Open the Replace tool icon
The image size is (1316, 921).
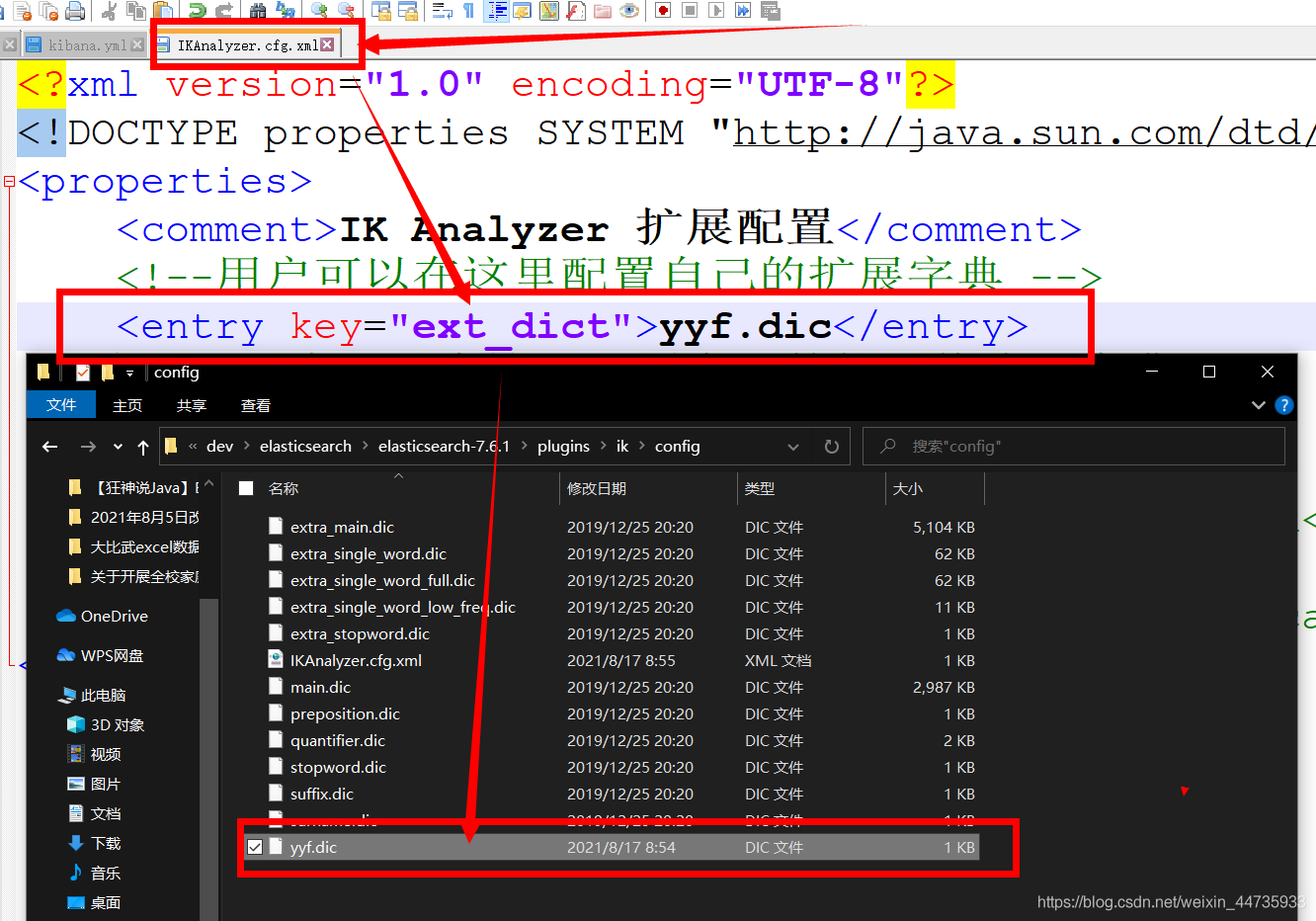(x=287, y=12)
